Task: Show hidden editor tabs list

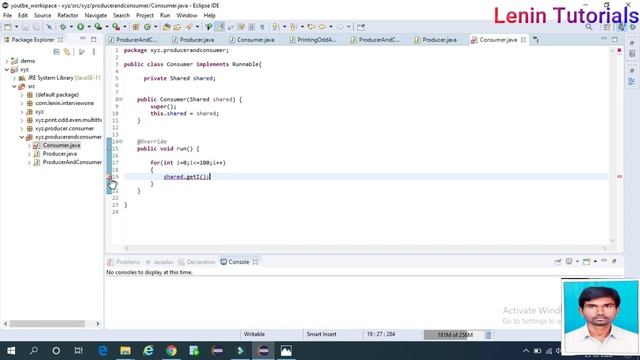Action: click(x=536, y=40)
